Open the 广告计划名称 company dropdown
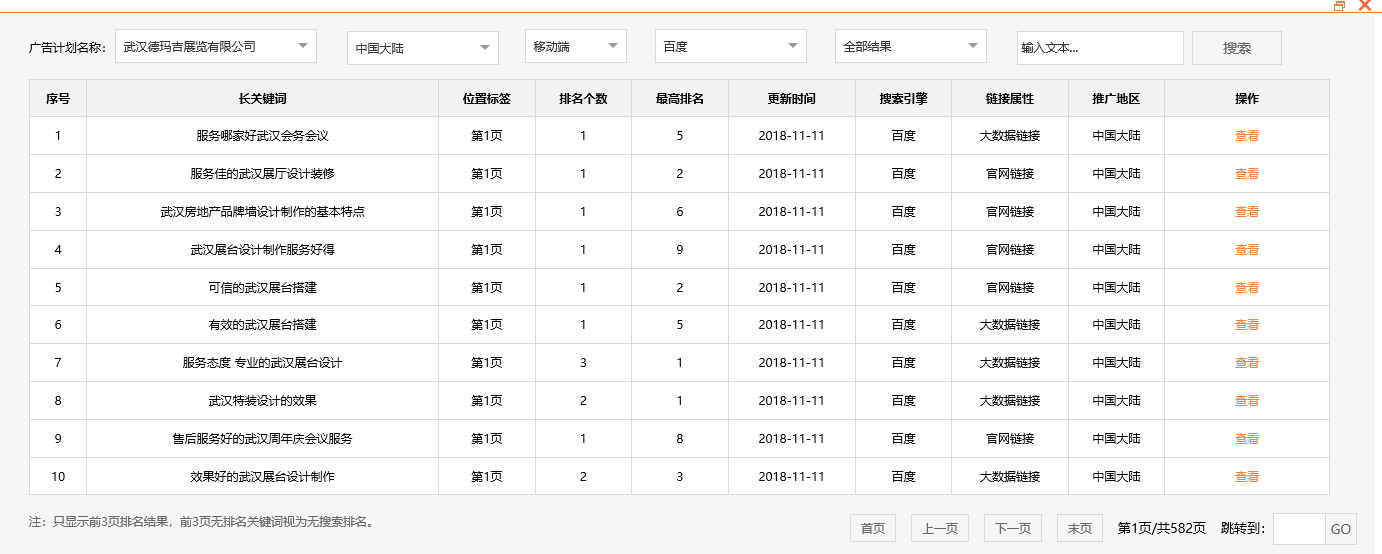Image resolution: width=1382 pixels, height=554 pixels. (x=216, y=46)
